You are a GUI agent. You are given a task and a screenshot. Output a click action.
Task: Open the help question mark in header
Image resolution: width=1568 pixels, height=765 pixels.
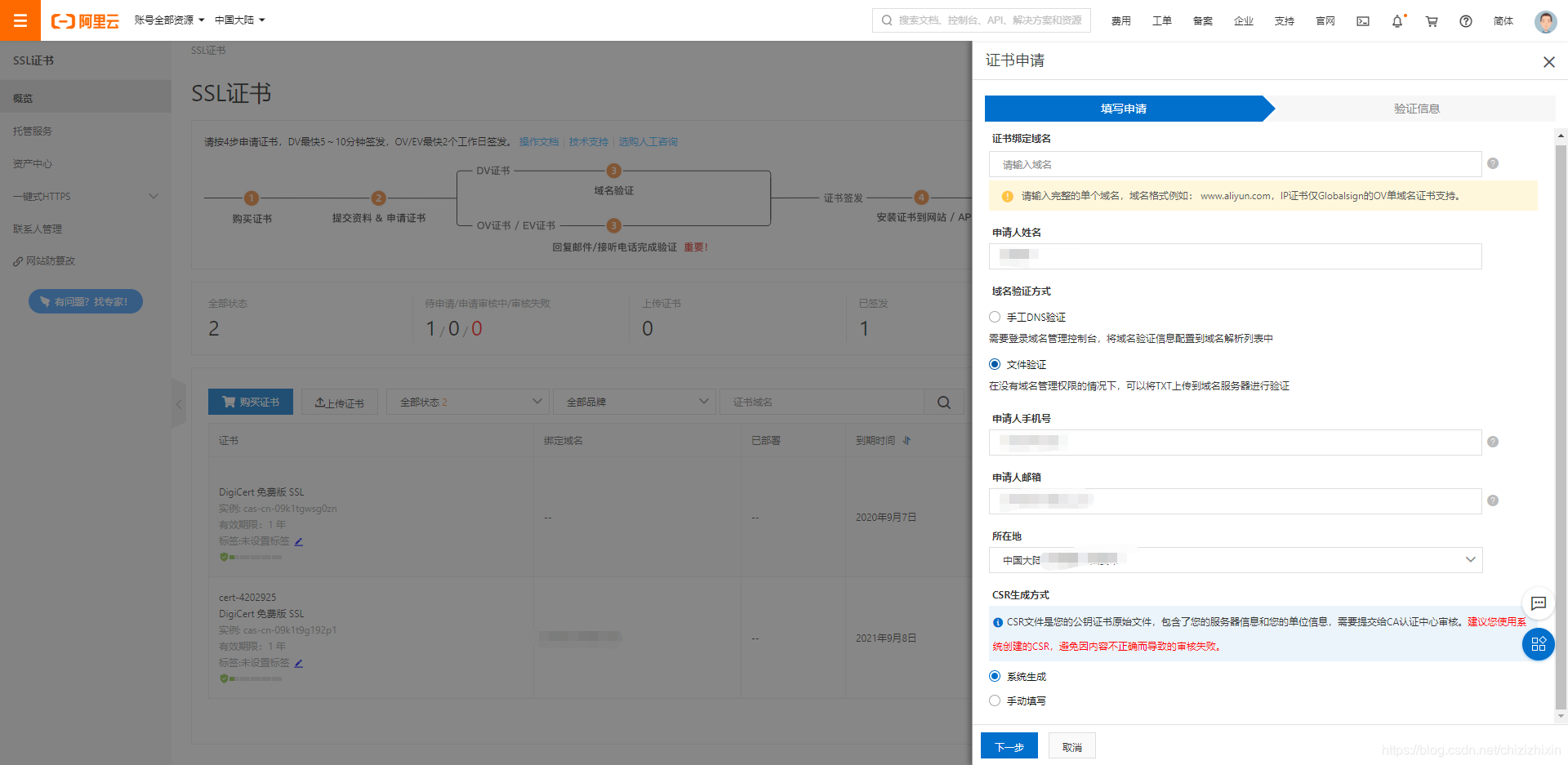pos(1466,21)
